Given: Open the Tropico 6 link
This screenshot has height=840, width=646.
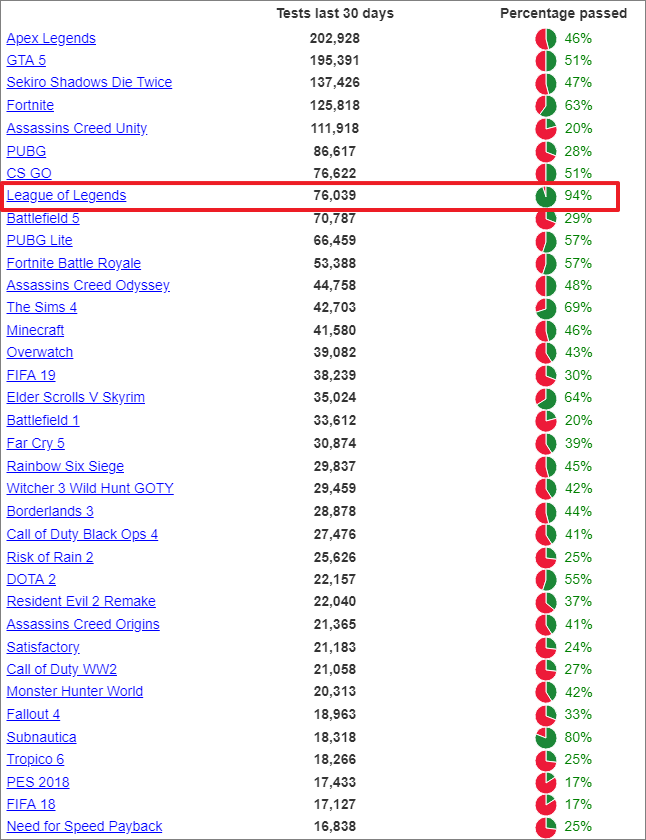Looking at the screenshot, I should pos(35,760).
